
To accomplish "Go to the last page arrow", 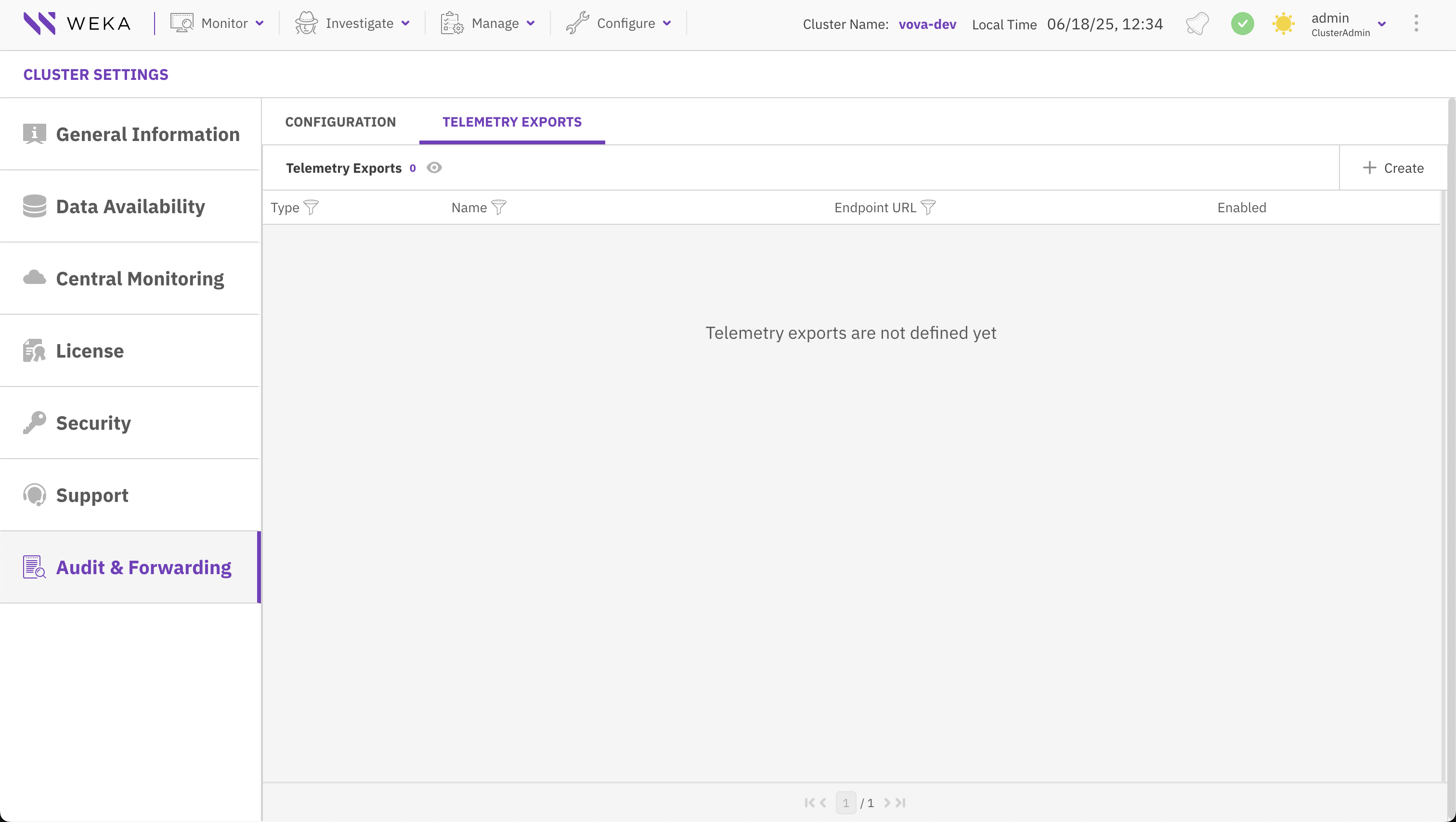I will 901,802.
